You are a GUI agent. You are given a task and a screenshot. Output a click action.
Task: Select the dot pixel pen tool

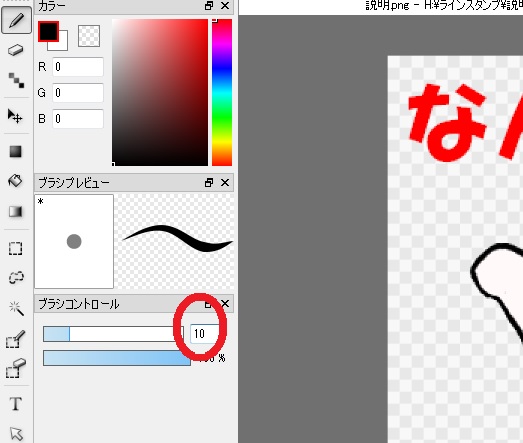coord(16,80)
